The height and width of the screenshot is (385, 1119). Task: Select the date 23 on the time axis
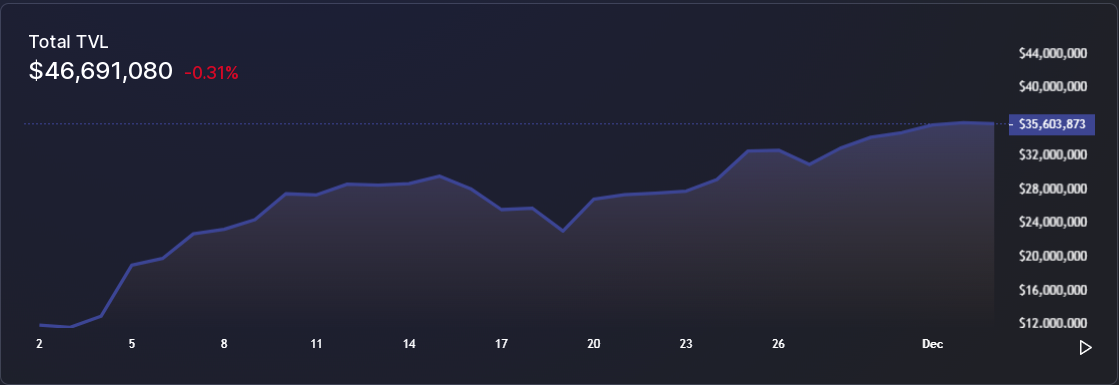point(686,344)
